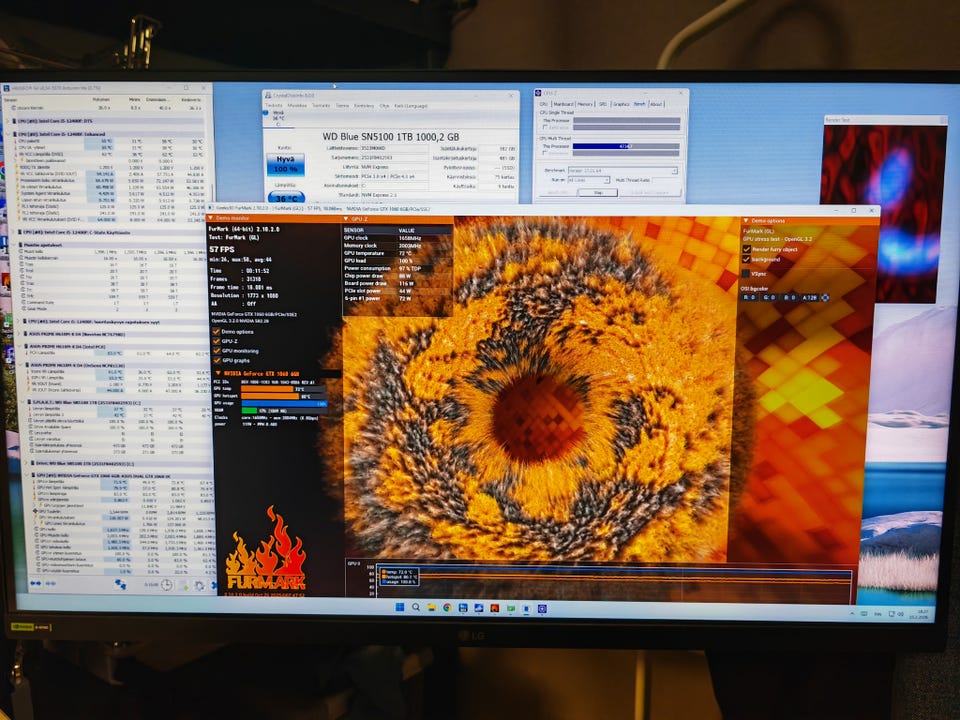Switch to About tab in CPU-Z
Image resolution: width=960 pixels, height=720 pixels.
click(656, 104)
